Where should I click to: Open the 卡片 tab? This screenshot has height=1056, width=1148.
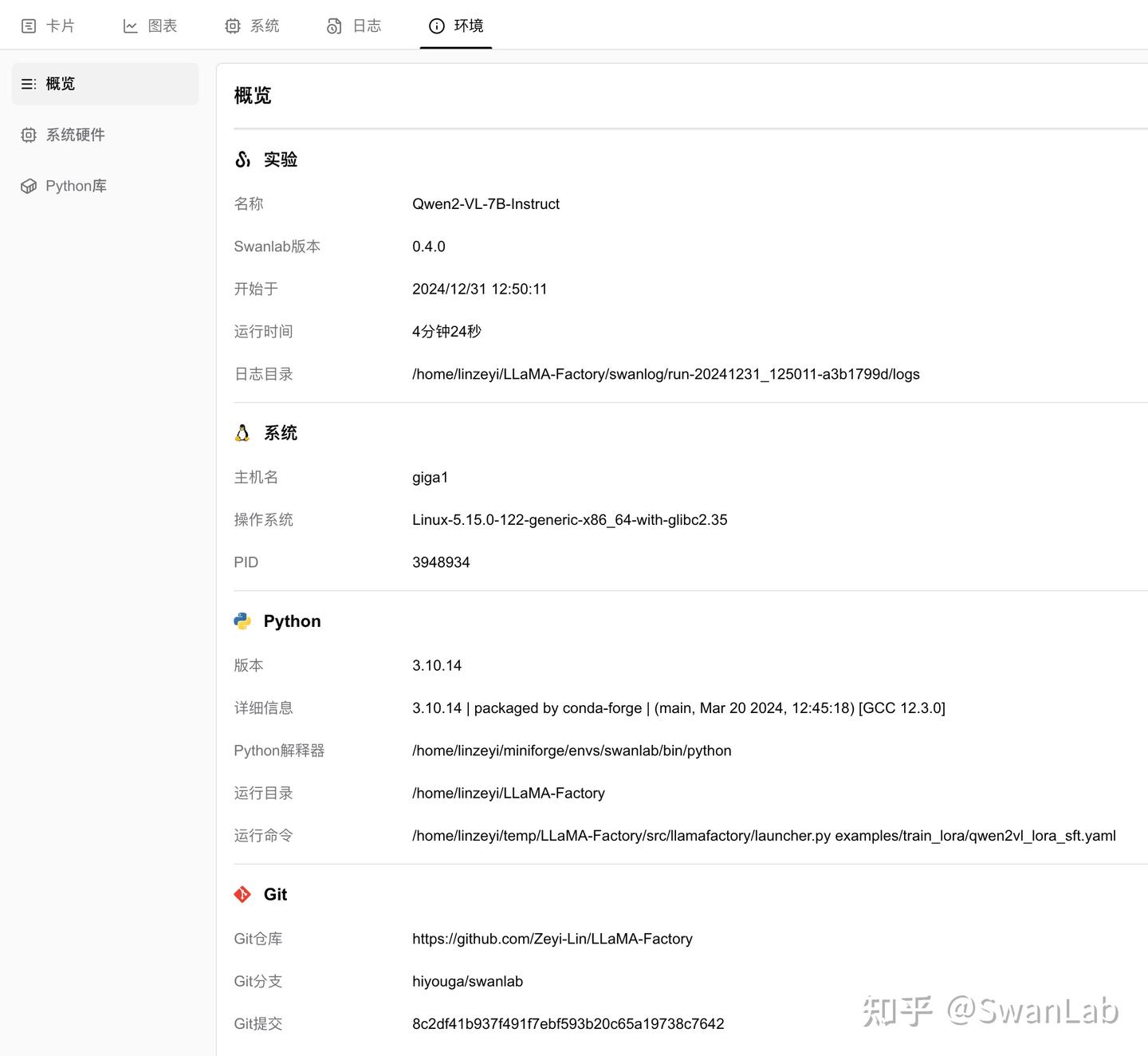(x=48, y=26)
